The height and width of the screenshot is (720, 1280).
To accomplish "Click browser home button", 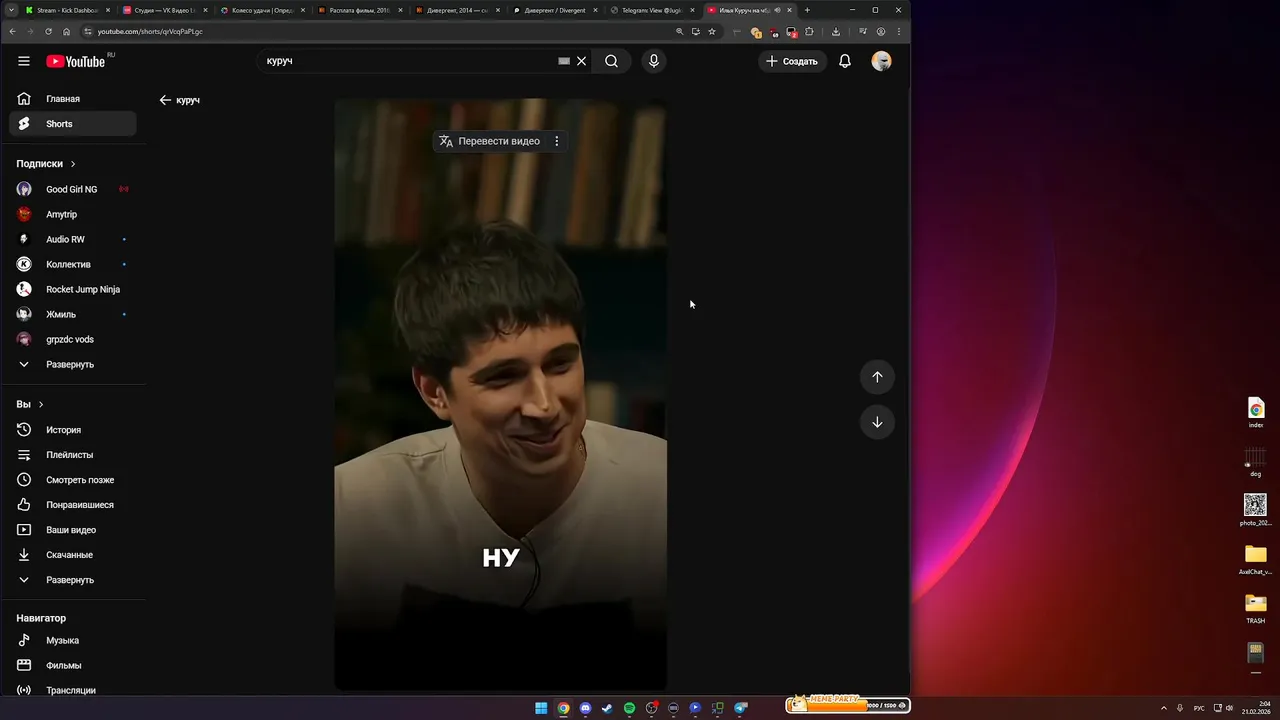I will [x=67, y=31].
